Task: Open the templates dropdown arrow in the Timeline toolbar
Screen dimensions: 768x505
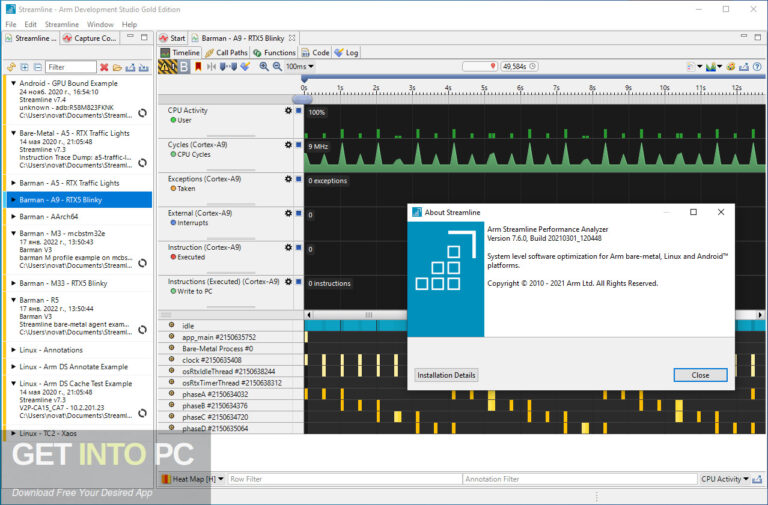Action: (699, 67)
